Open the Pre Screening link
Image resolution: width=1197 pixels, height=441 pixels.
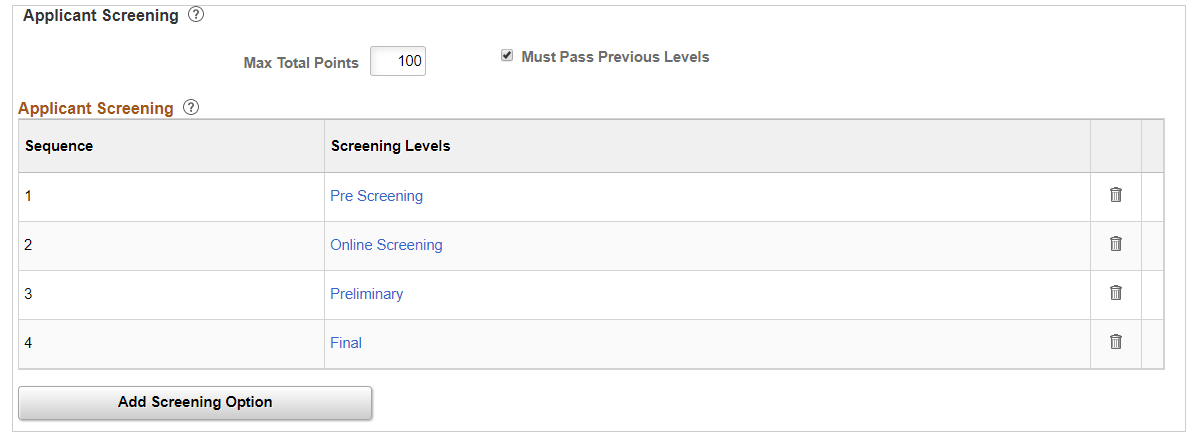(376, 196)
